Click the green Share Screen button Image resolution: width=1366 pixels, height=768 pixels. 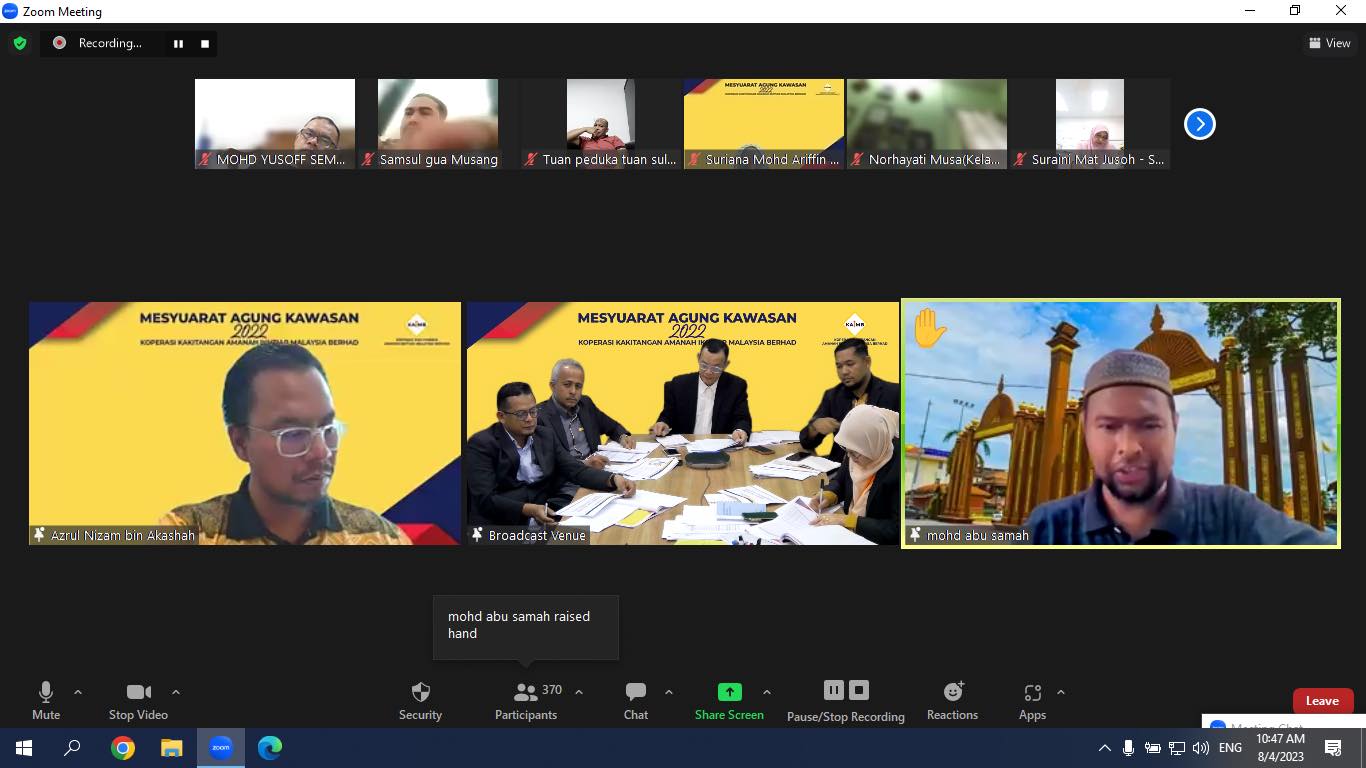coord(729,701)
